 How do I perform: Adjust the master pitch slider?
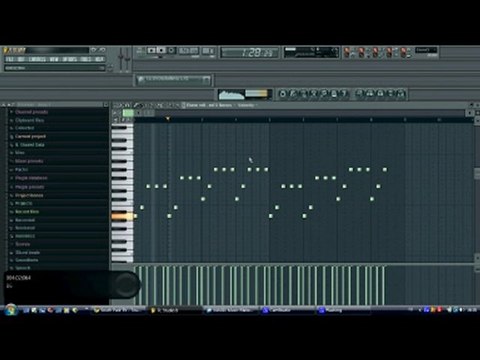[x=128, y=59]
